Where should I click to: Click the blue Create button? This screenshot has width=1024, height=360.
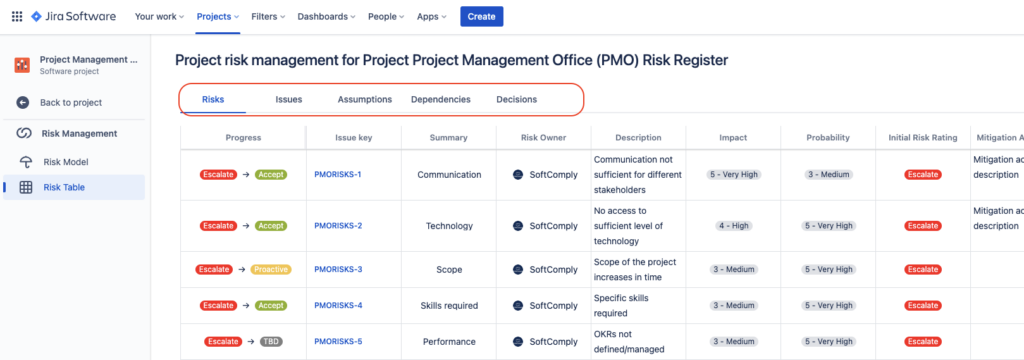(x=481, y=16)
